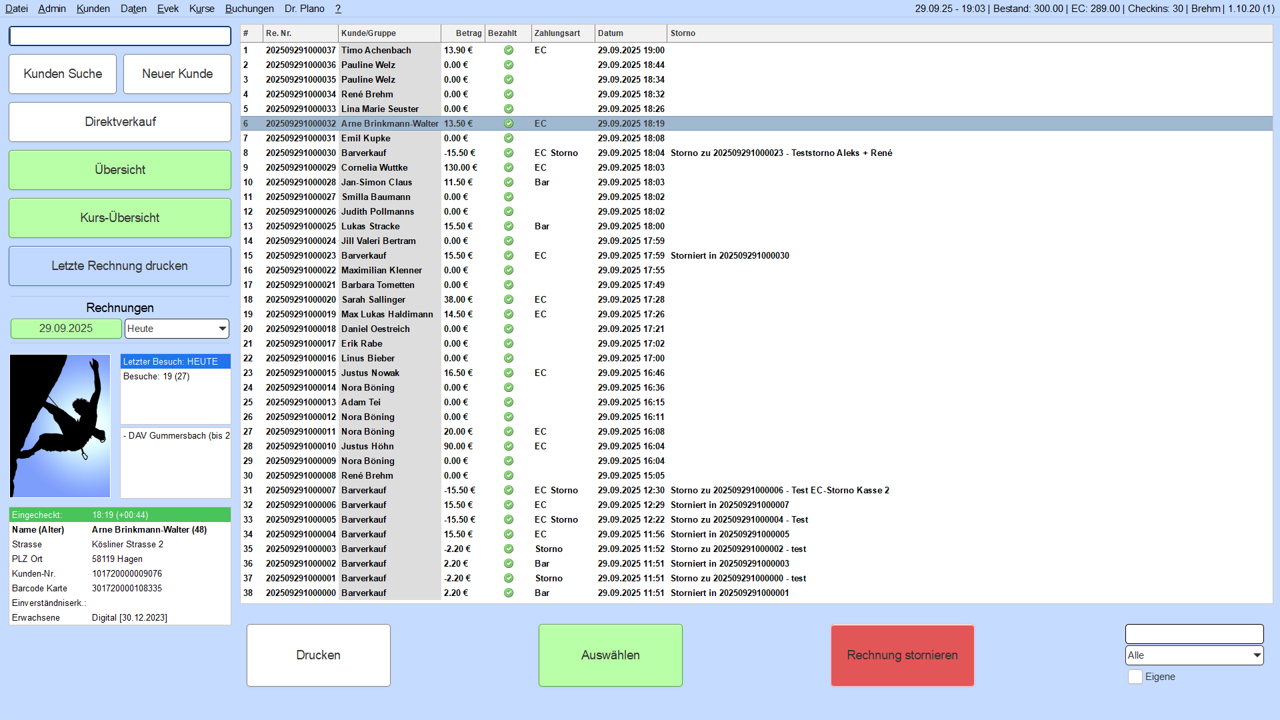This screenshot has width=1280, height=720.
Task: Sort the table by Betrag column
Action: click(x=462, y=33)
